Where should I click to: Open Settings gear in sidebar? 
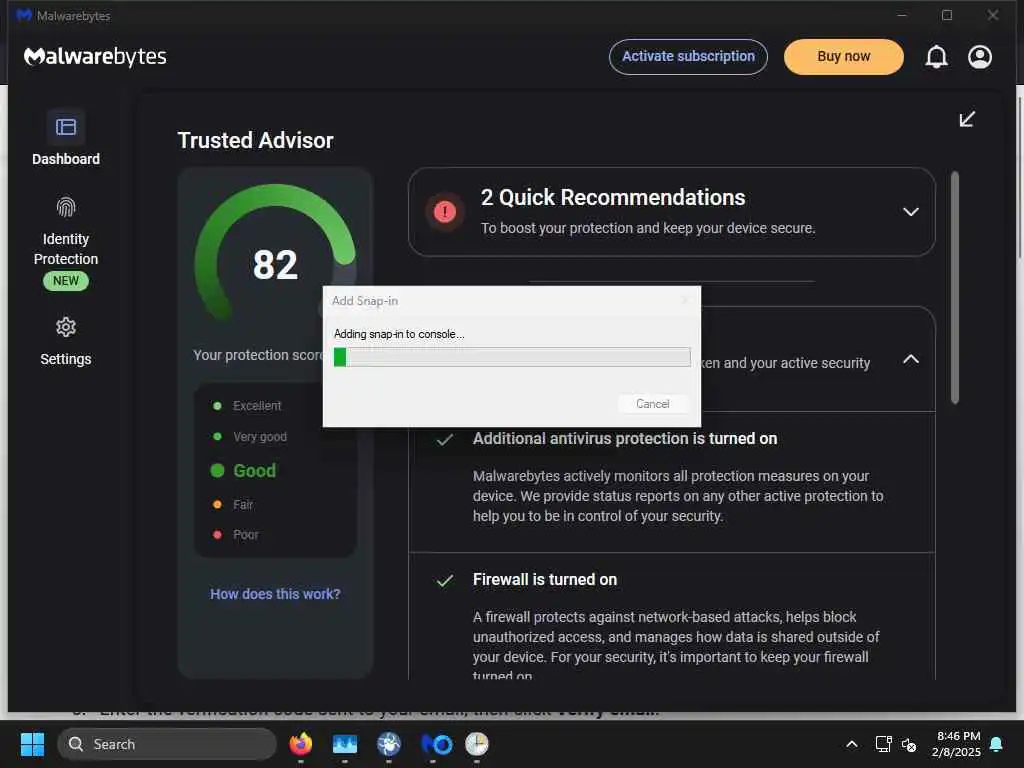point(66,327)
